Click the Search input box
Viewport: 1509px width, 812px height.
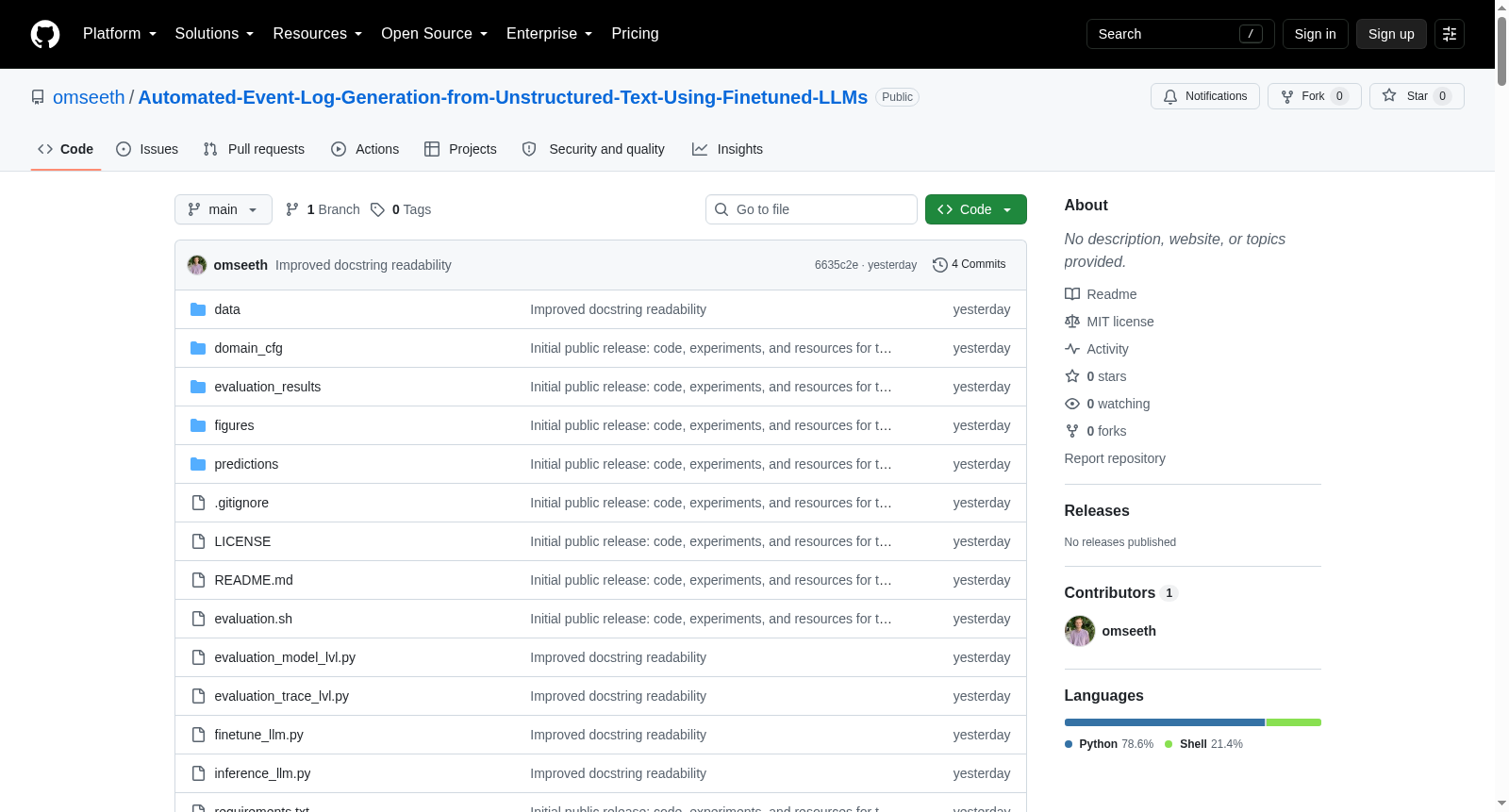1181,34
